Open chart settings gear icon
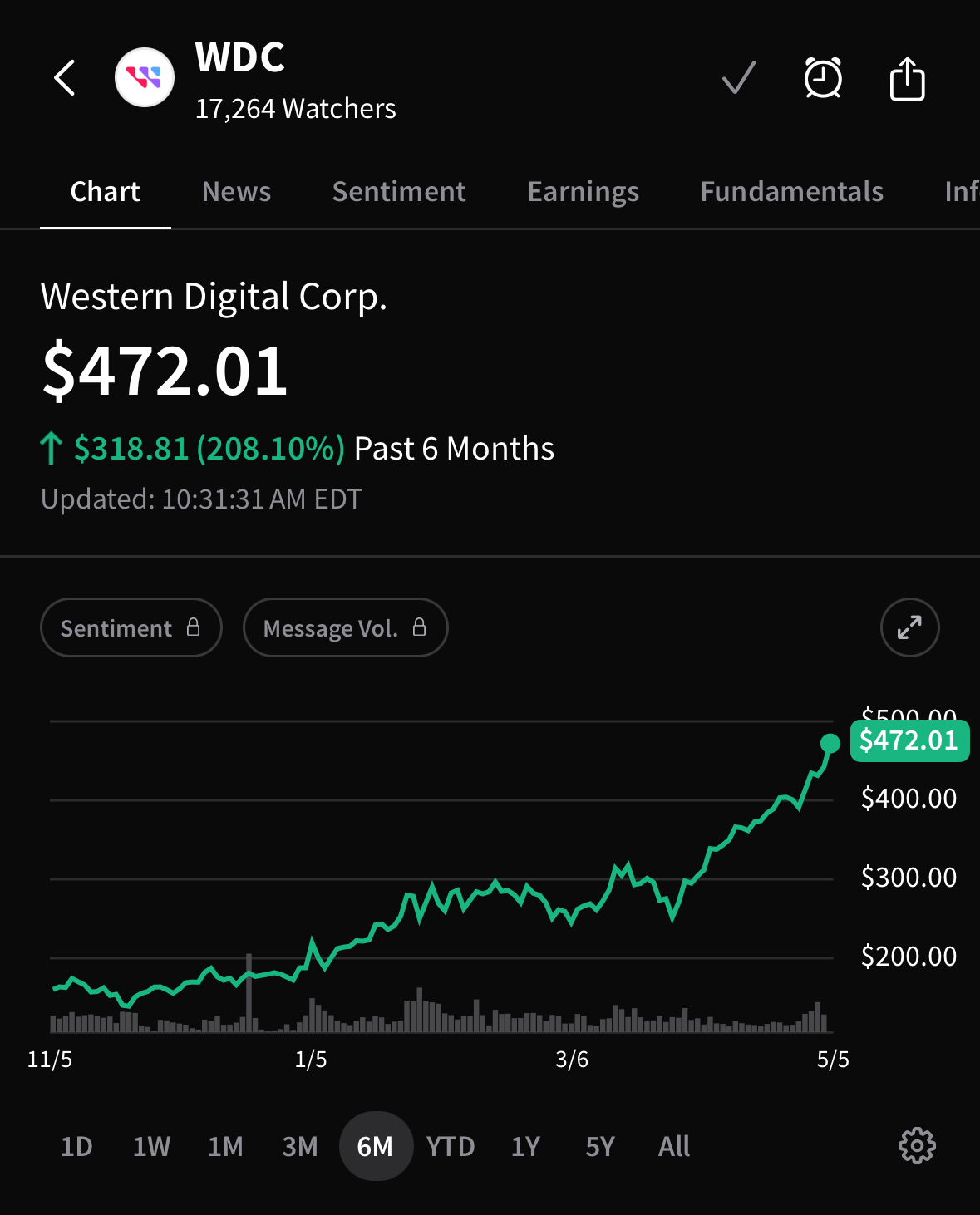Viewport: 980px width, 1215px height. coord(917,1146)
